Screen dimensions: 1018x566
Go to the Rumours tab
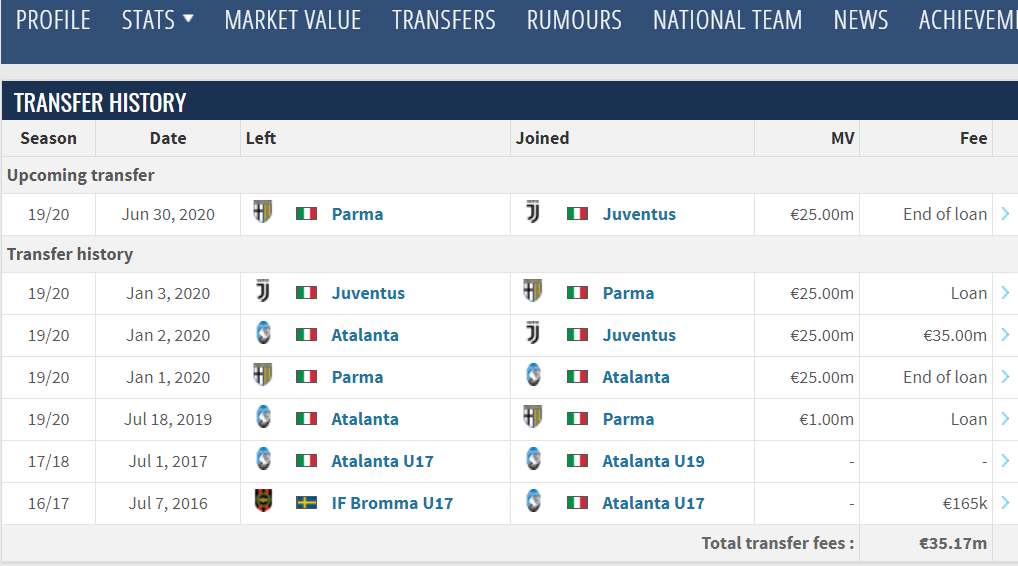[x=574, y=20]
